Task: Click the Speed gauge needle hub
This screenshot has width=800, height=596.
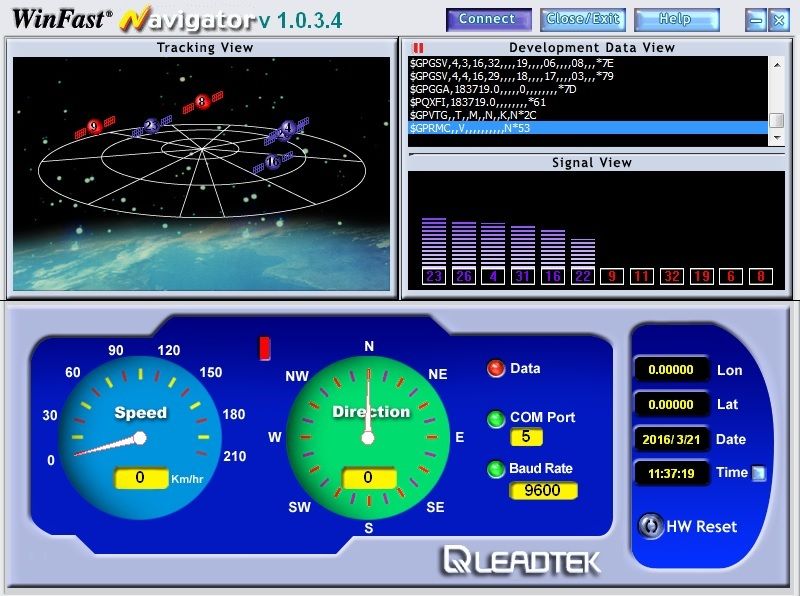Action: [x=140, y=438]
